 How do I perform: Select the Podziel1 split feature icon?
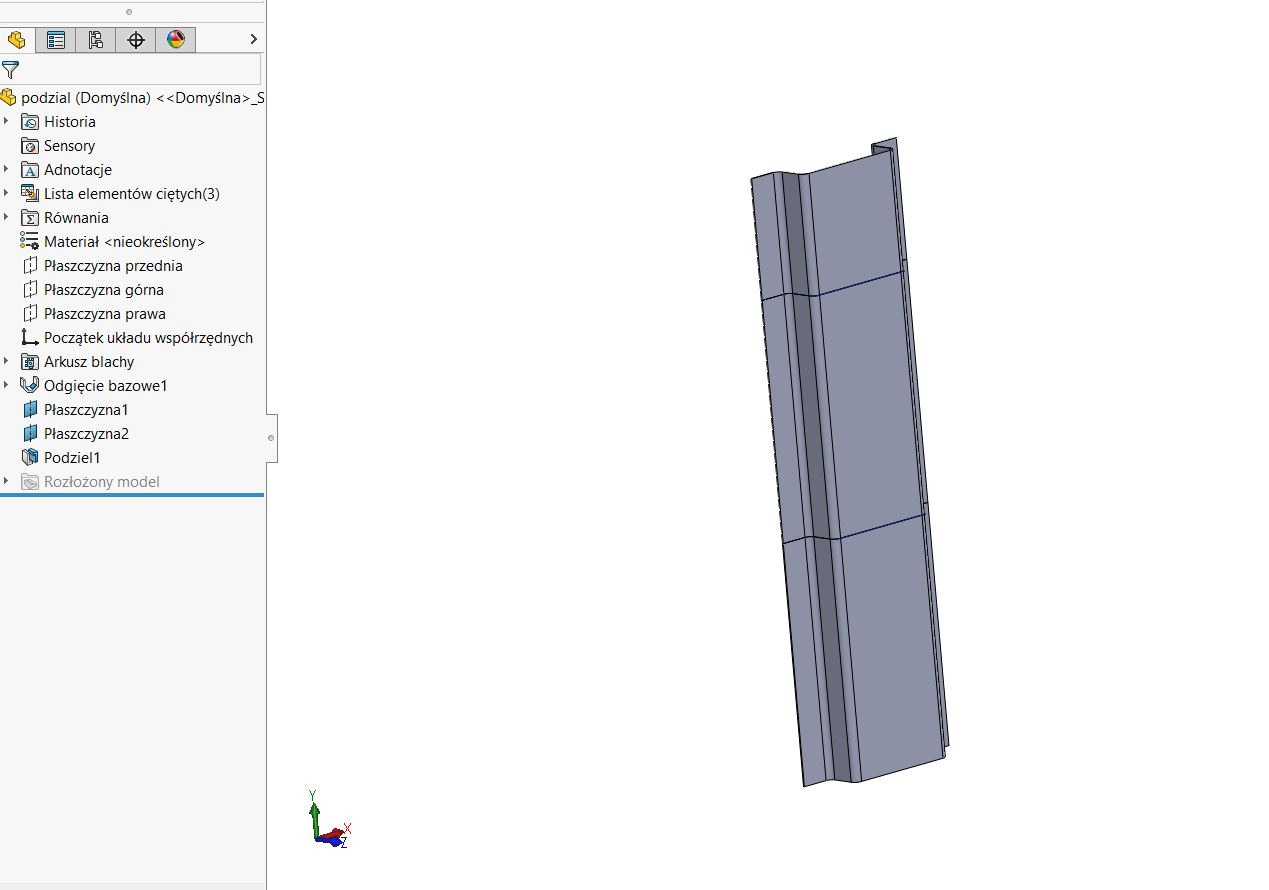pyautogui.click(x=30, y=458)
